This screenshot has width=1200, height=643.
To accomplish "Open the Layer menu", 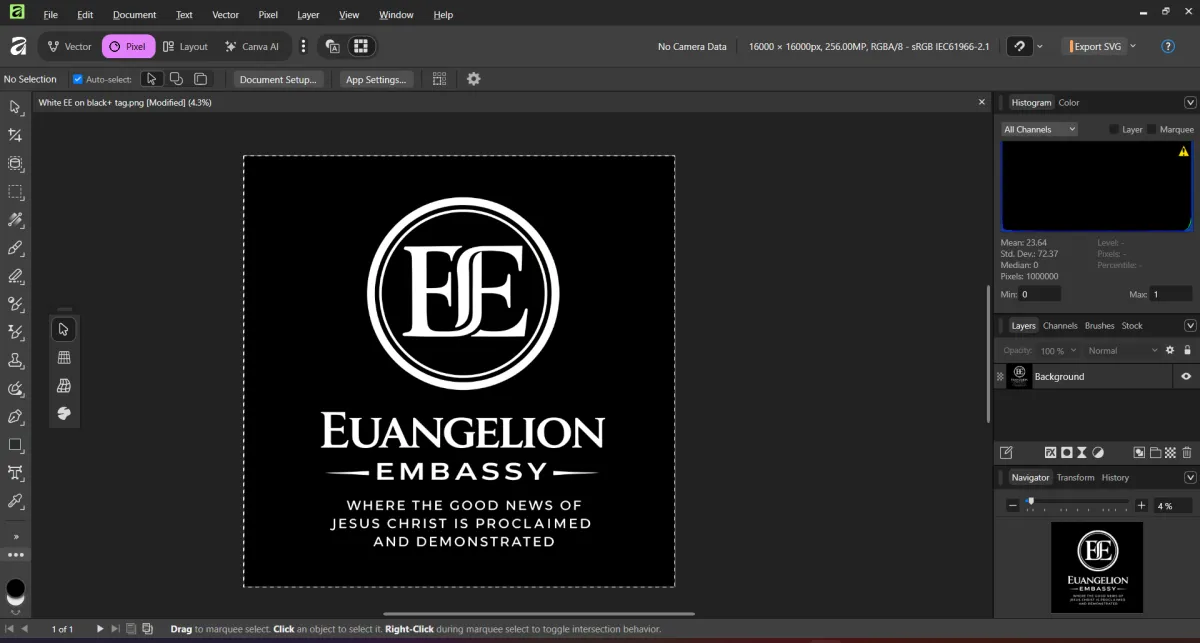I will click(x=308, y=15).
